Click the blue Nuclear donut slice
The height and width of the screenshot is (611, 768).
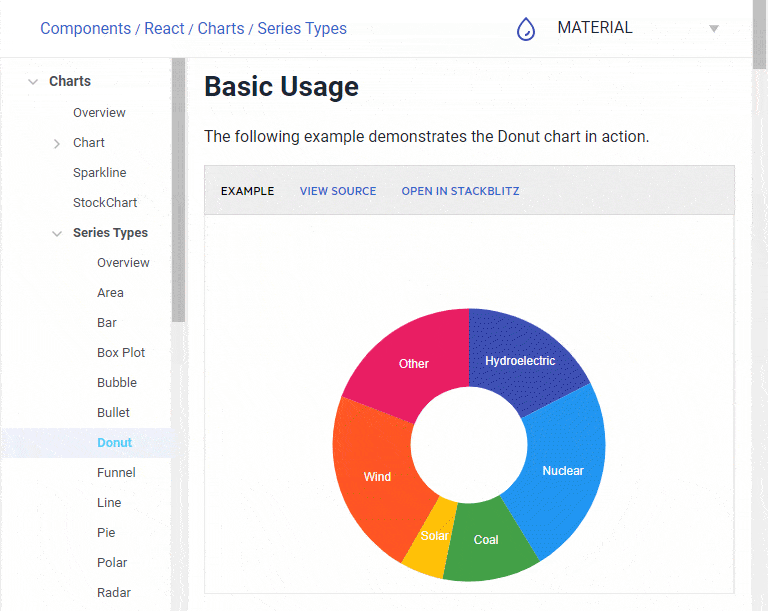coord(563,470)
